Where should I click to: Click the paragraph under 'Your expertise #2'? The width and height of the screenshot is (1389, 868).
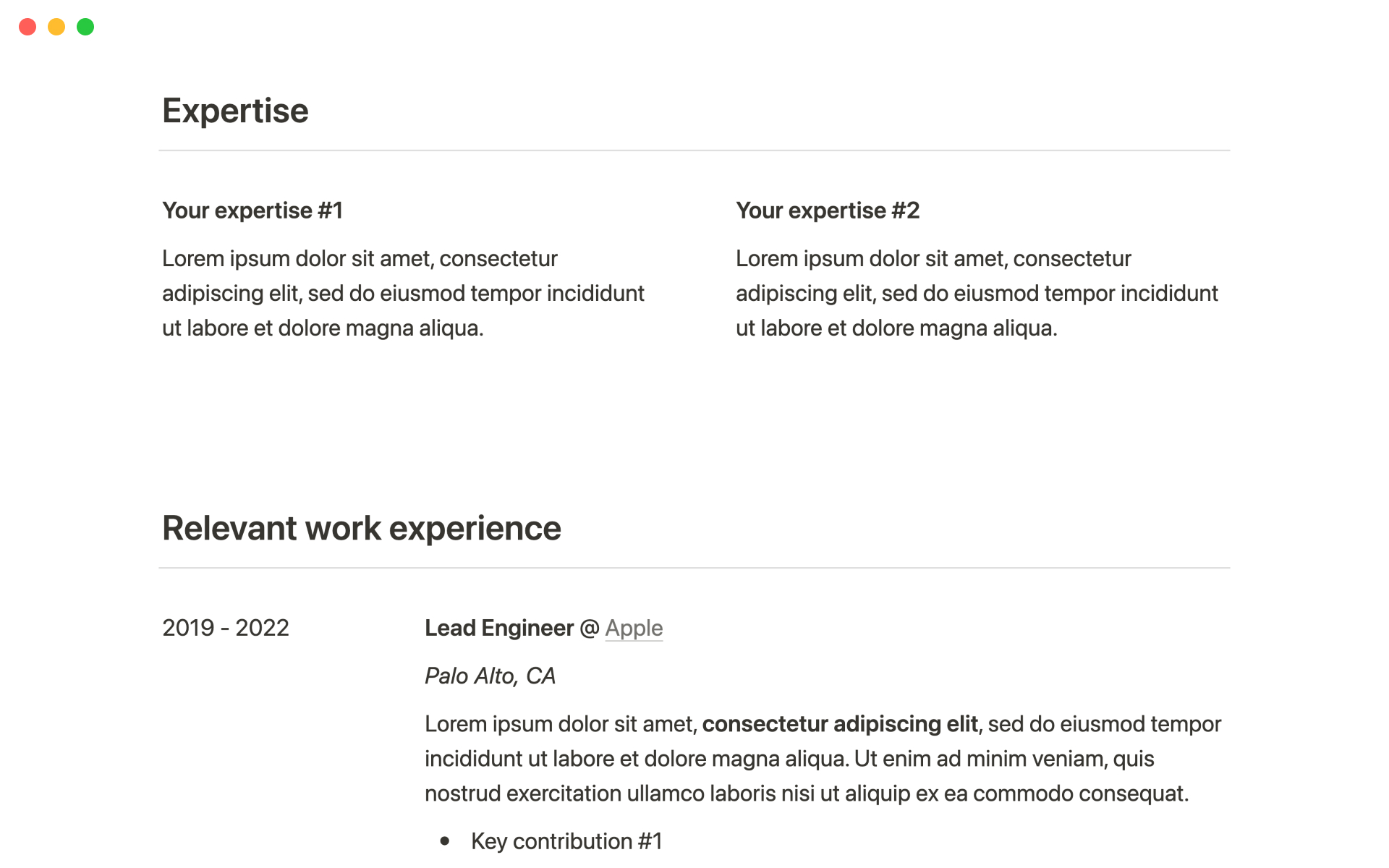point(976,293)
